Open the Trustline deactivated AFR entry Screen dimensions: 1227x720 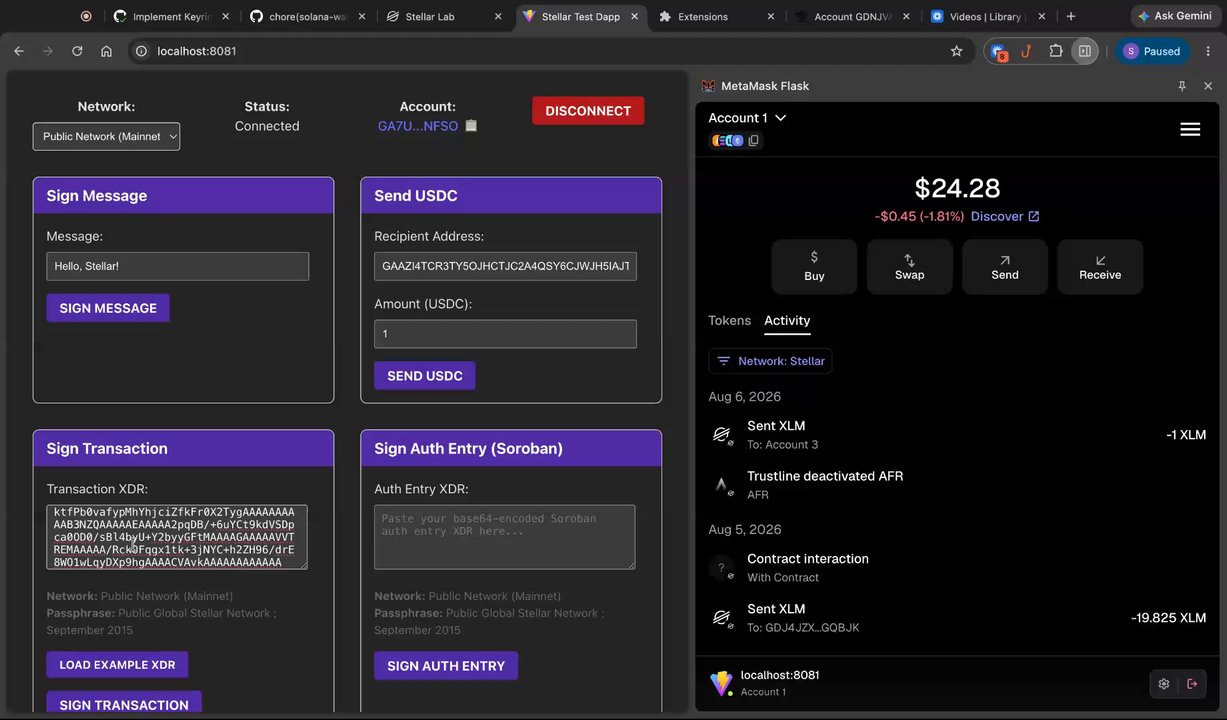pyautogui.click(x=958, y=485)
